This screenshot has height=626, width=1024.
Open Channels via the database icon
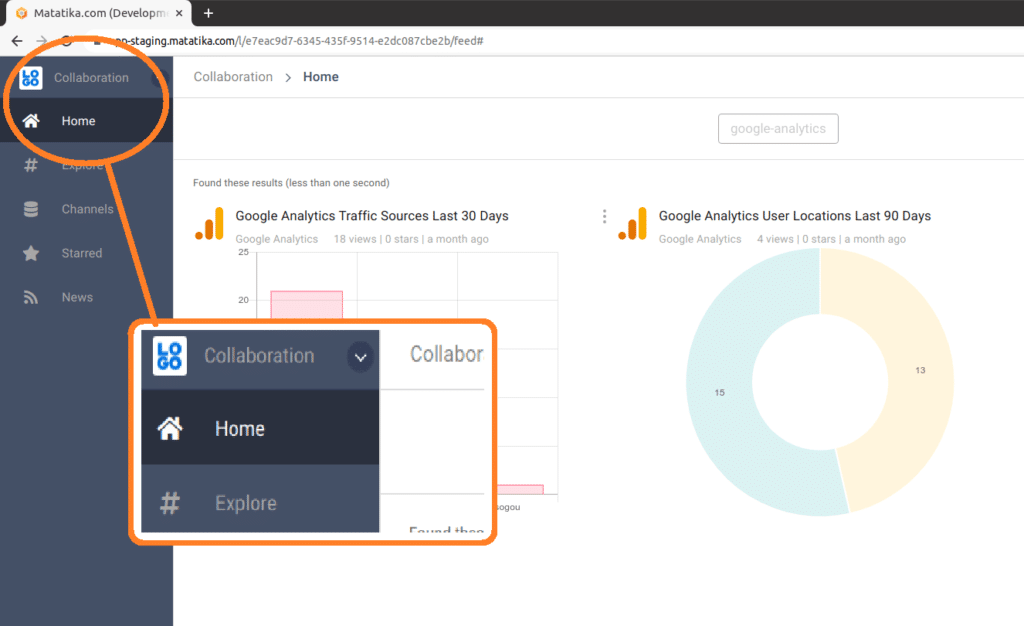(31, 209)
